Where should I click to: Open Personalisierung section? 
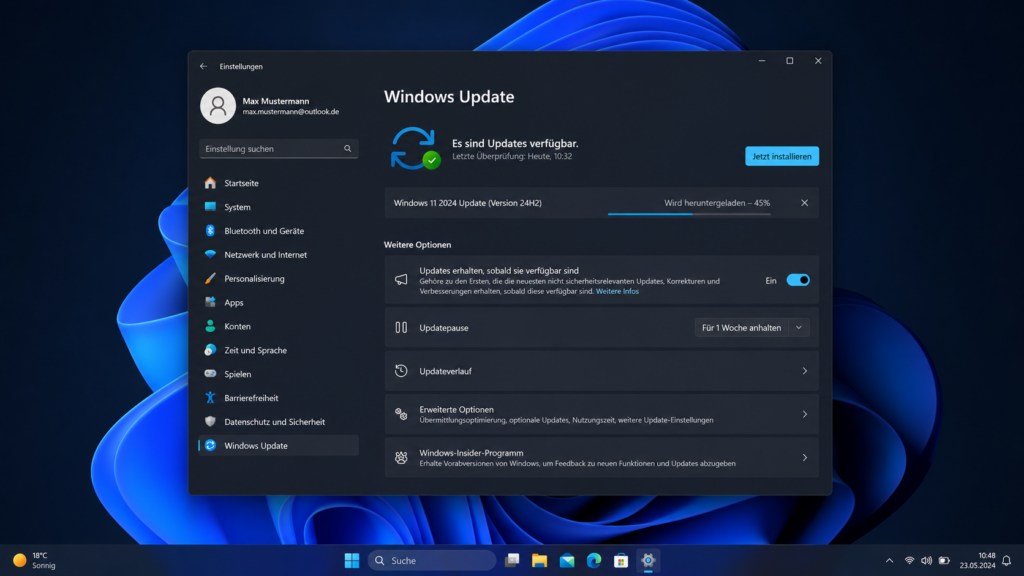coord(279,278)
